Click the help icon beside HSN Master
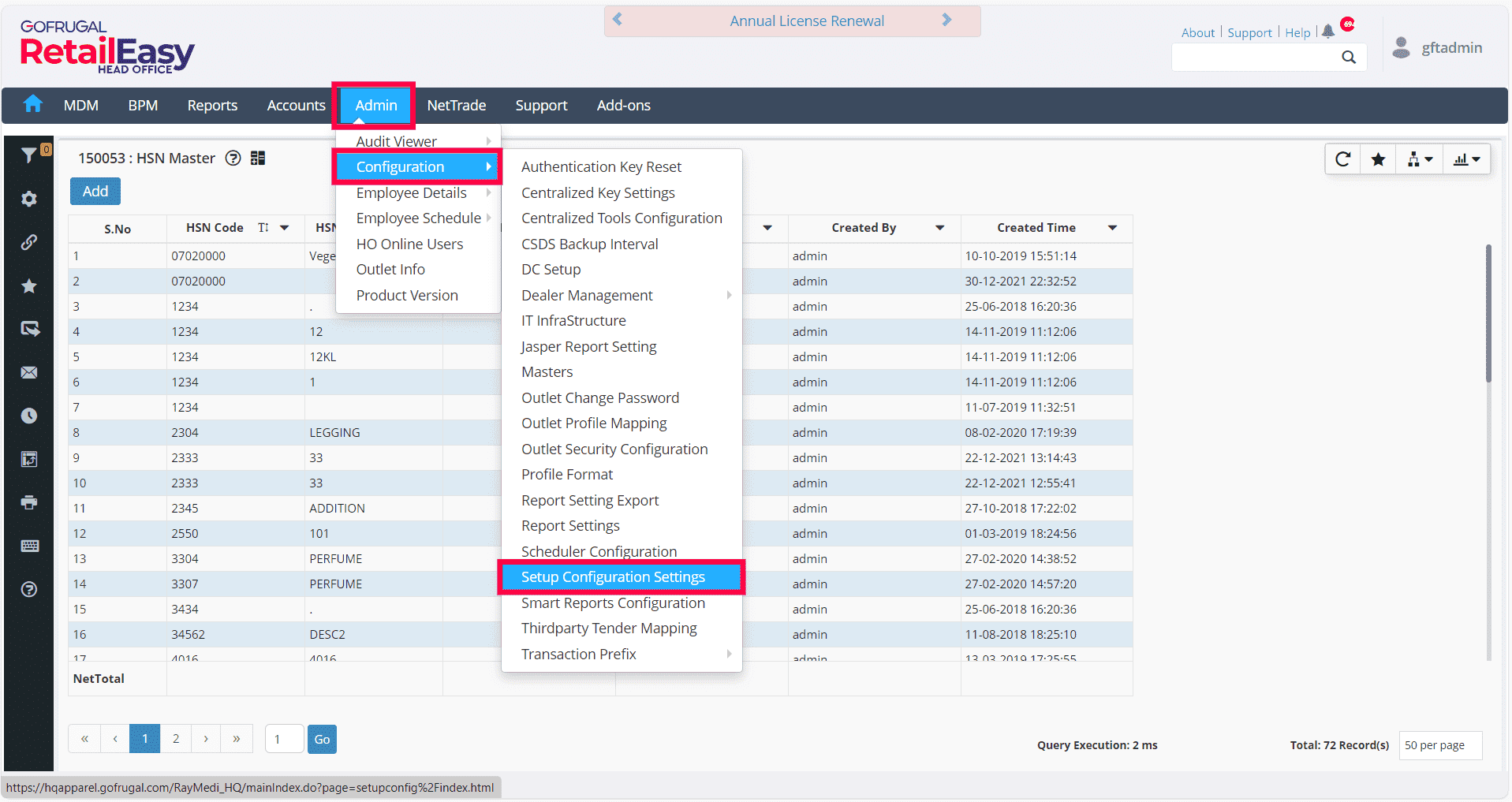 [233, 159]
